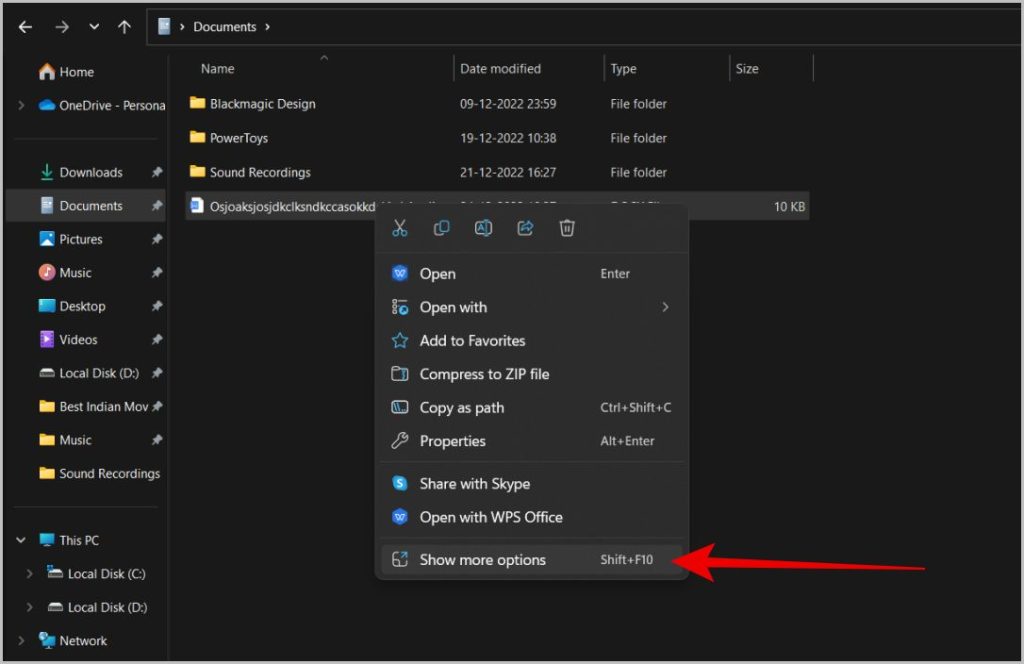Viewport: 1024px width, 664px height.
Task: Click the Cut scissors icon in context menu
Action: click(400, 228)
